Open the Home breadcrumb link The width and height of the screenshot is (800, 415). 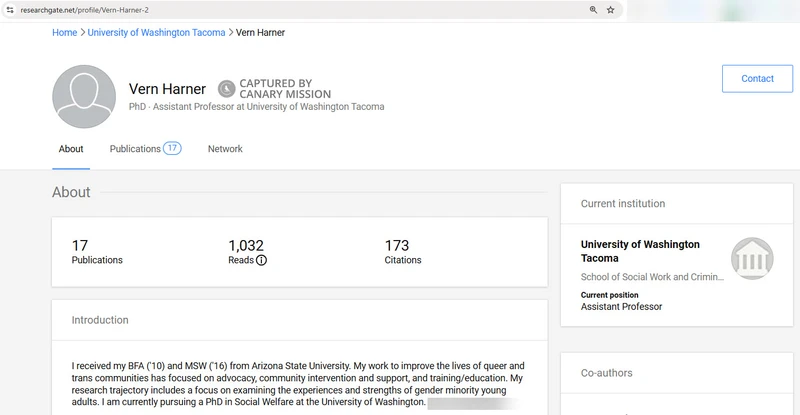[64, 32]
